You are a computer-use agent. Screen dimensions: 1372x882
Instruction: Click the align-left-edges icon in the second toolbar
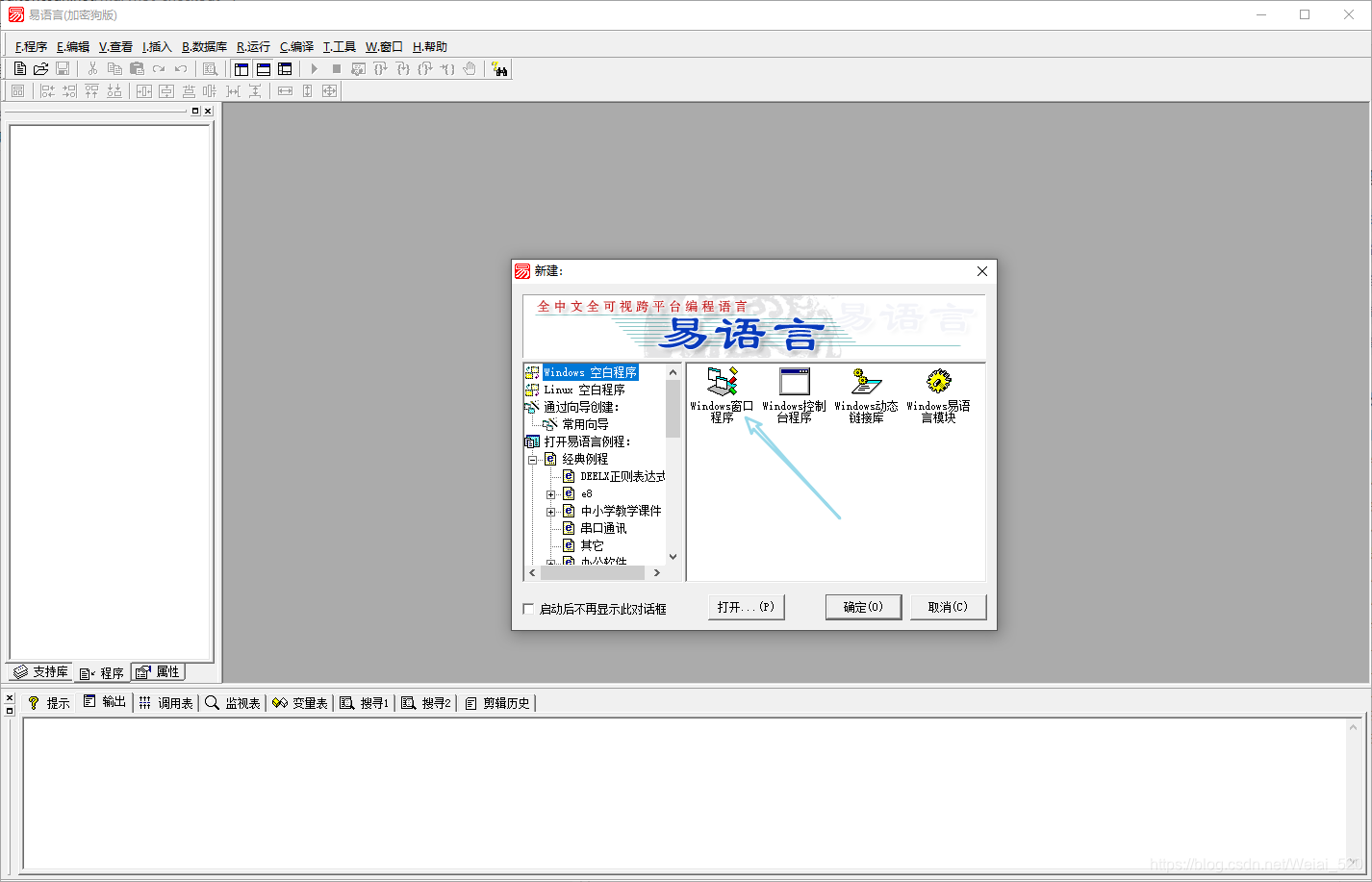47,90
